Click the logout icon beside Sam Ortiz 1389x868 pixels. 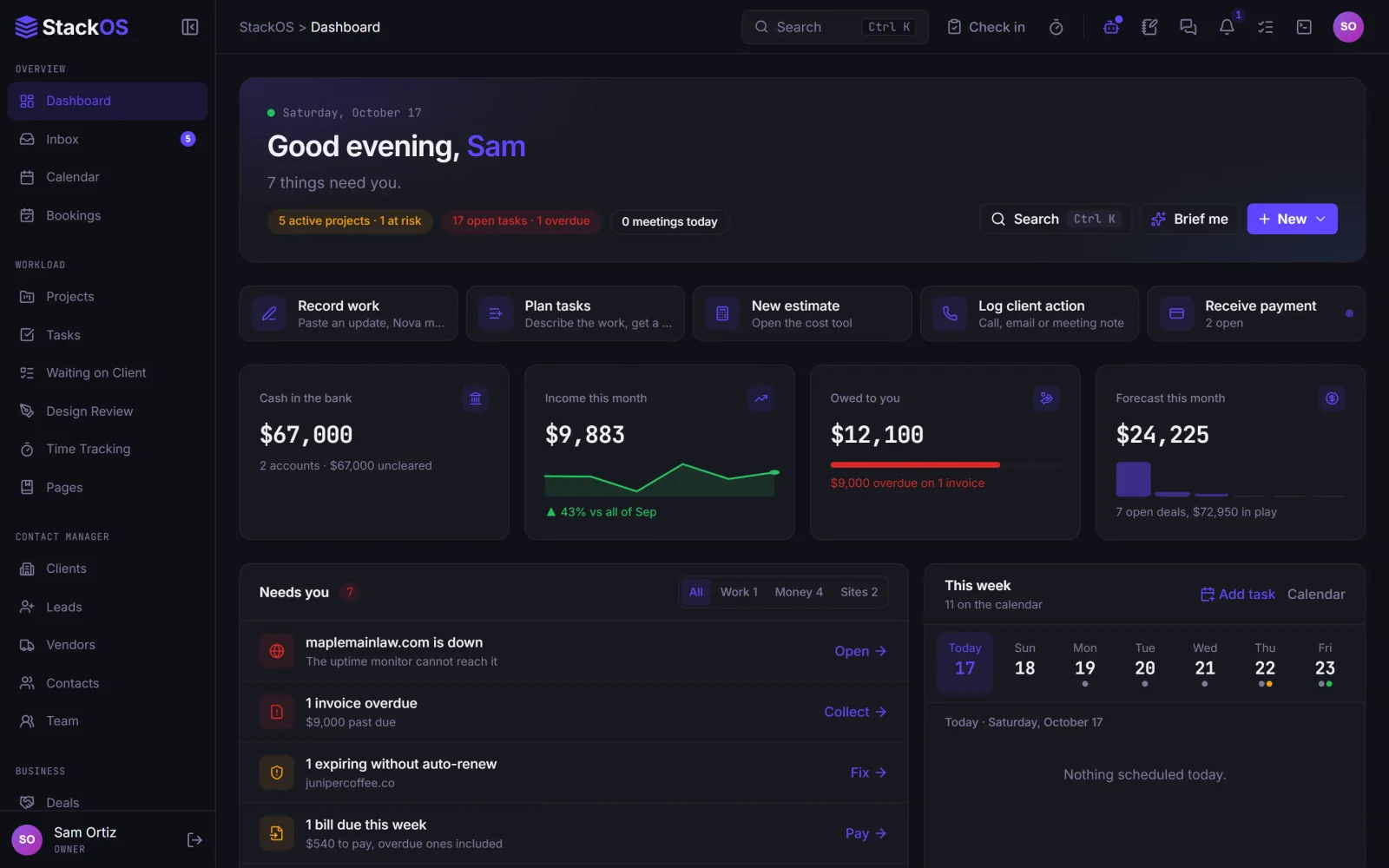point(194,839)
